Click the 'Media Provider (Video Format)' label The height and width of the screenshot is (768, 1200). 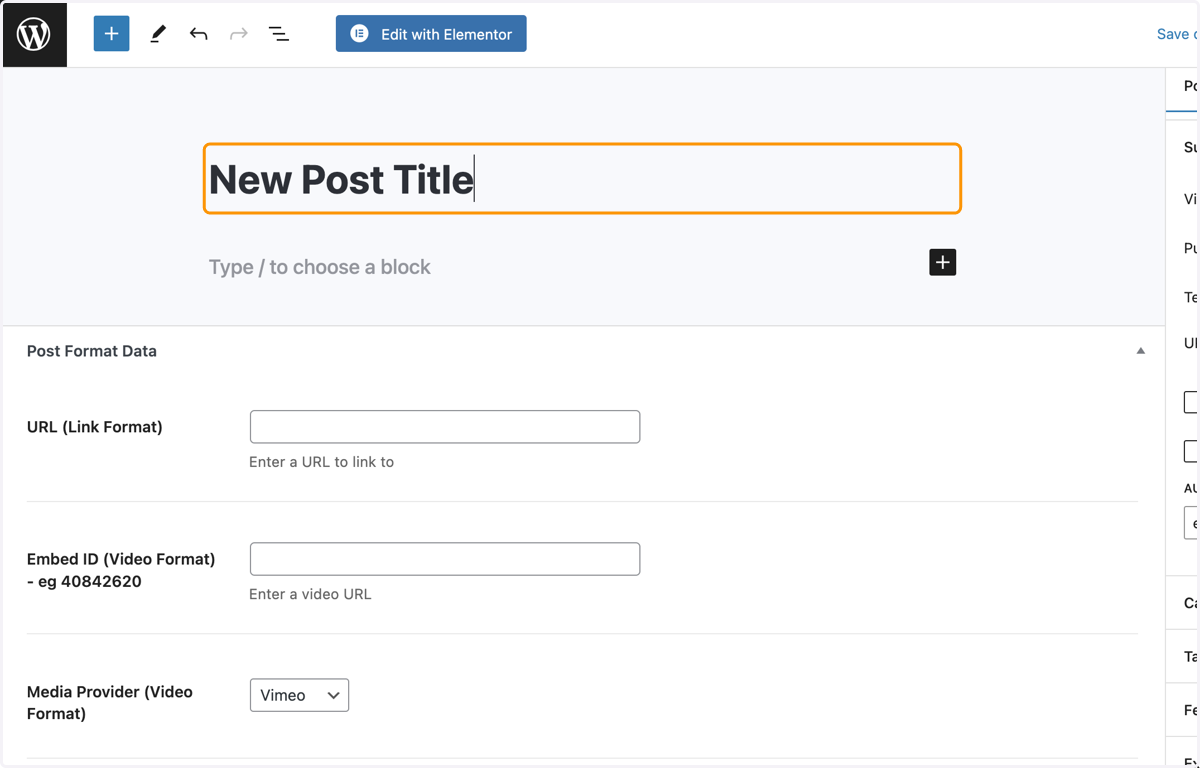[x=110, y=702]
